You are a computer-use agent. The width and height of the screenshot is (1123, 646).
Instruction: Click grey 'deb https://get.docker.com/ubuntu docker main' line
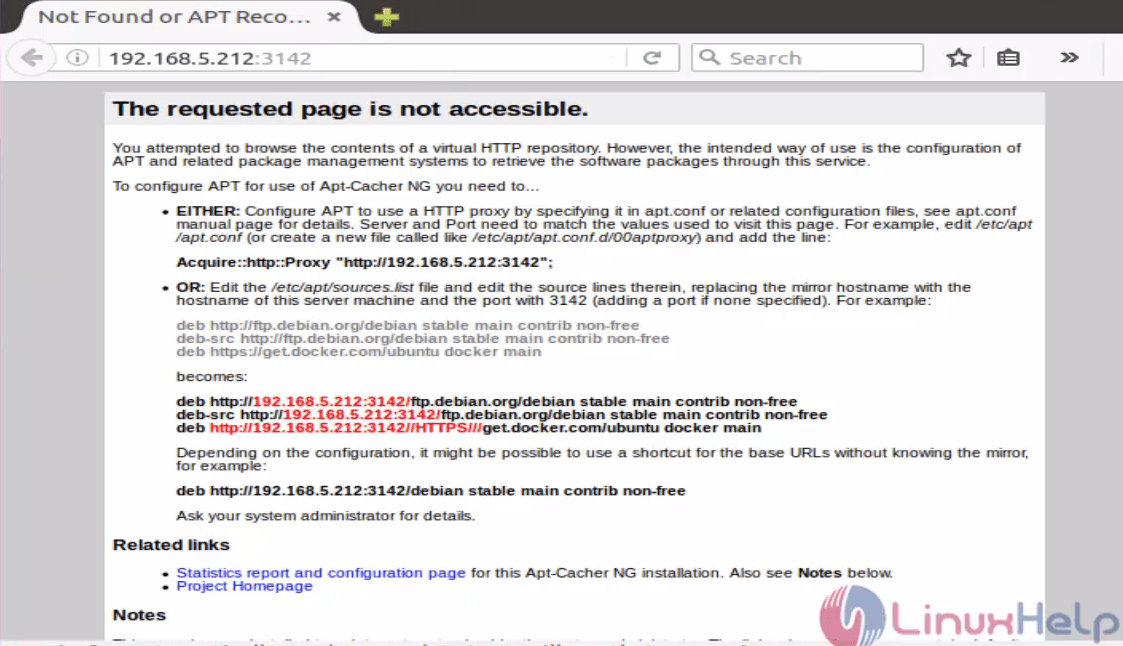coord(359,352)
